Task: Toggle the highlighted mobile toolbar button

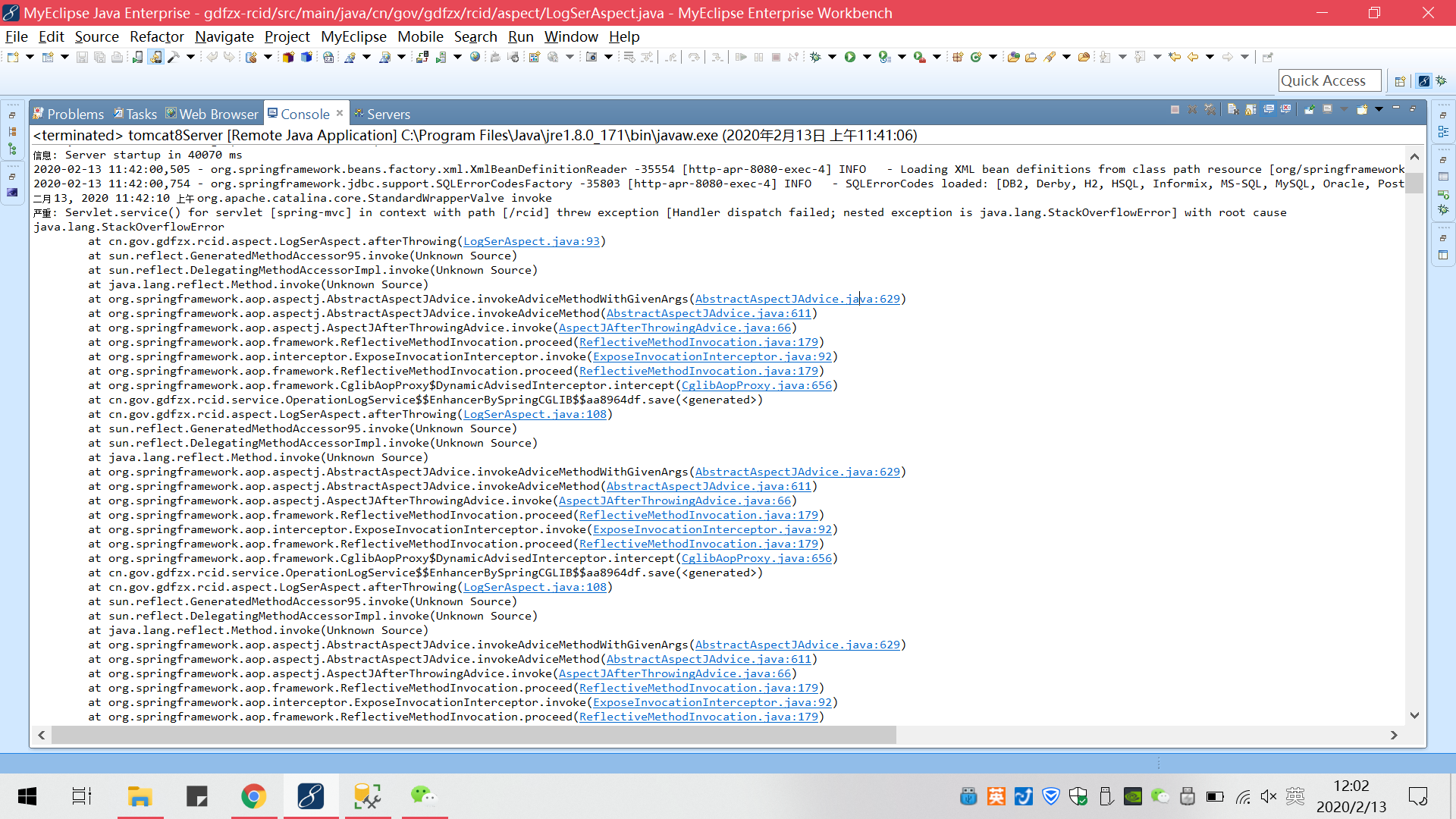Action: pyautogui.click(x=155, y=57)
